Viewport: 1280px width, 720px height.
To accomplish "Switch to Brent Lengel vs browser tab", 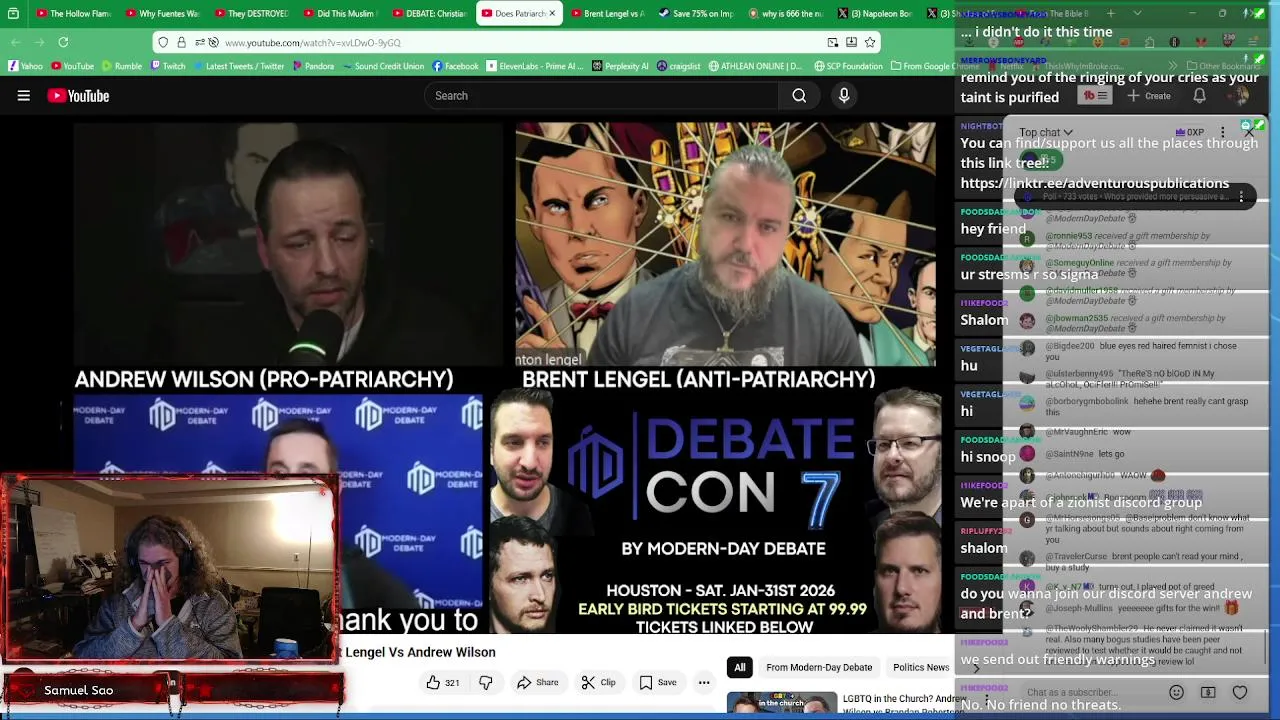I will click(x=606, y=14).
